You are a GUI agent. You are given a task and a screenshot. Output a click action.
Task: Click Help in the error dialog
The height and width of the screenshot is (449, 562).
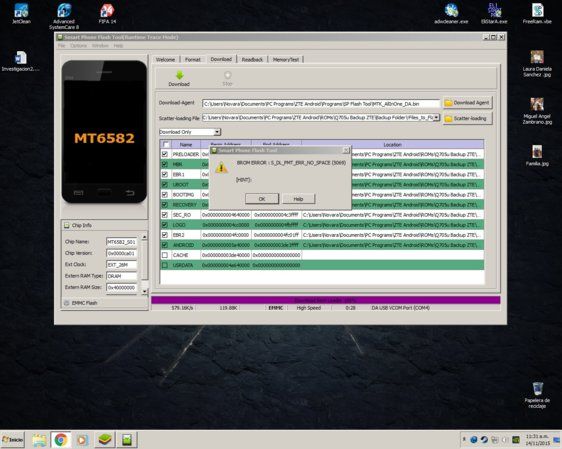point(299,199)
